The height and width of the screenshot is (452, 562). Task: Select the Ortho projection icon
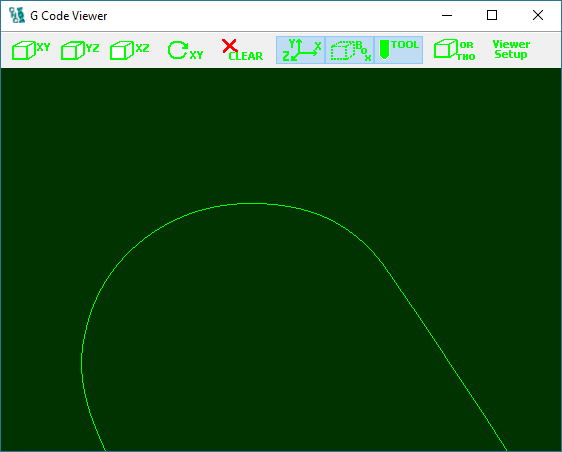pos(454,50)
